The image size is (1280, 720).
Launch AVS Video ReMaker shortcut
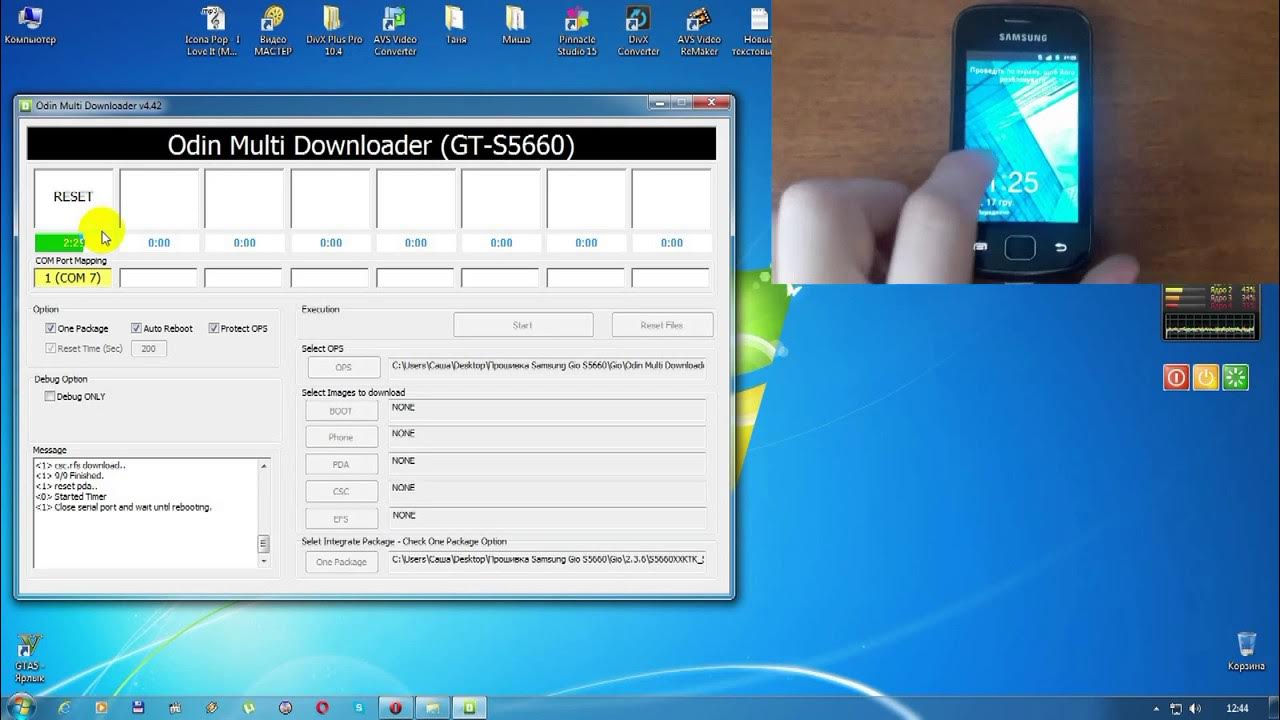[x=698, y=30]
